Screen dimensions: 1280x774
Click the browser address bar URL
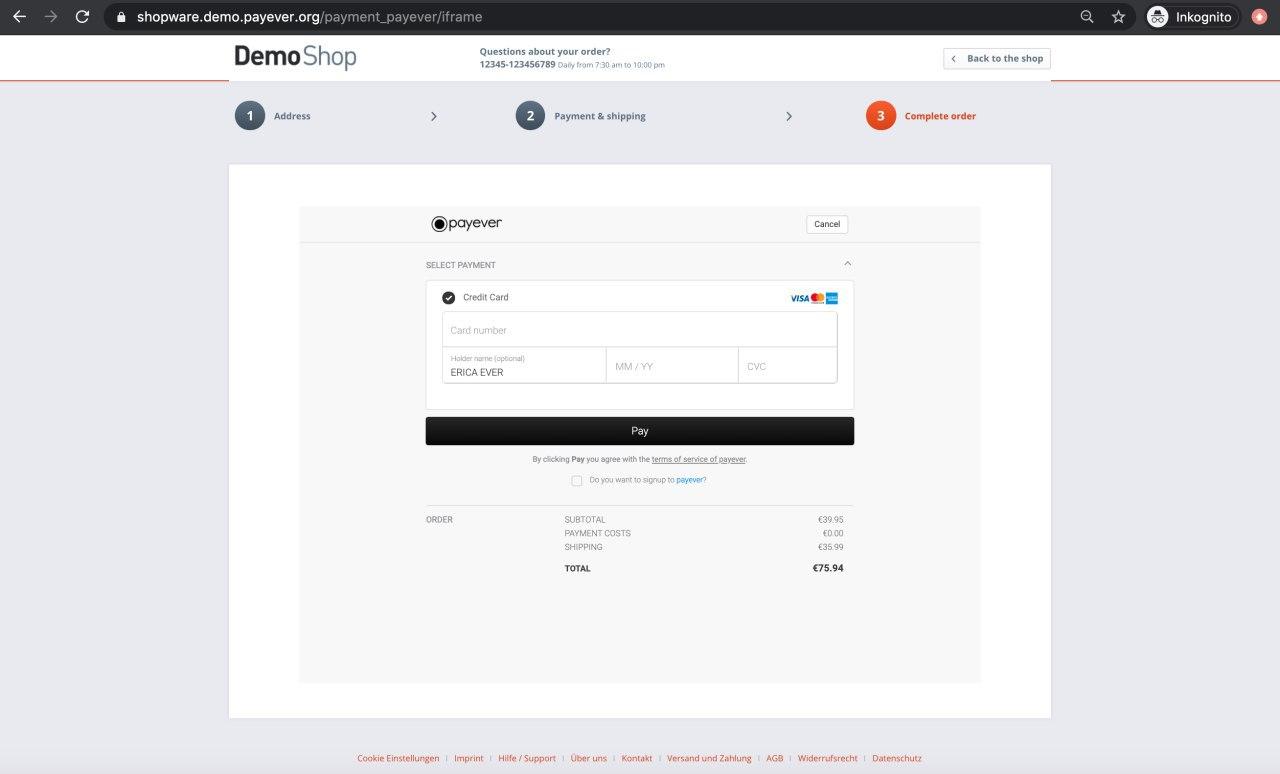310,17
